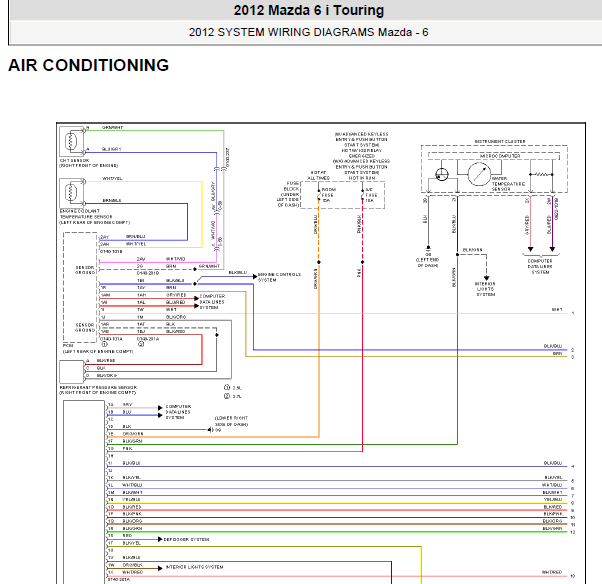The height and width of the screenshot is (584, 602).
Task: Click the pin 1X "WHT/RED" label
Action: pyautogui.click(x=132, y=572)
